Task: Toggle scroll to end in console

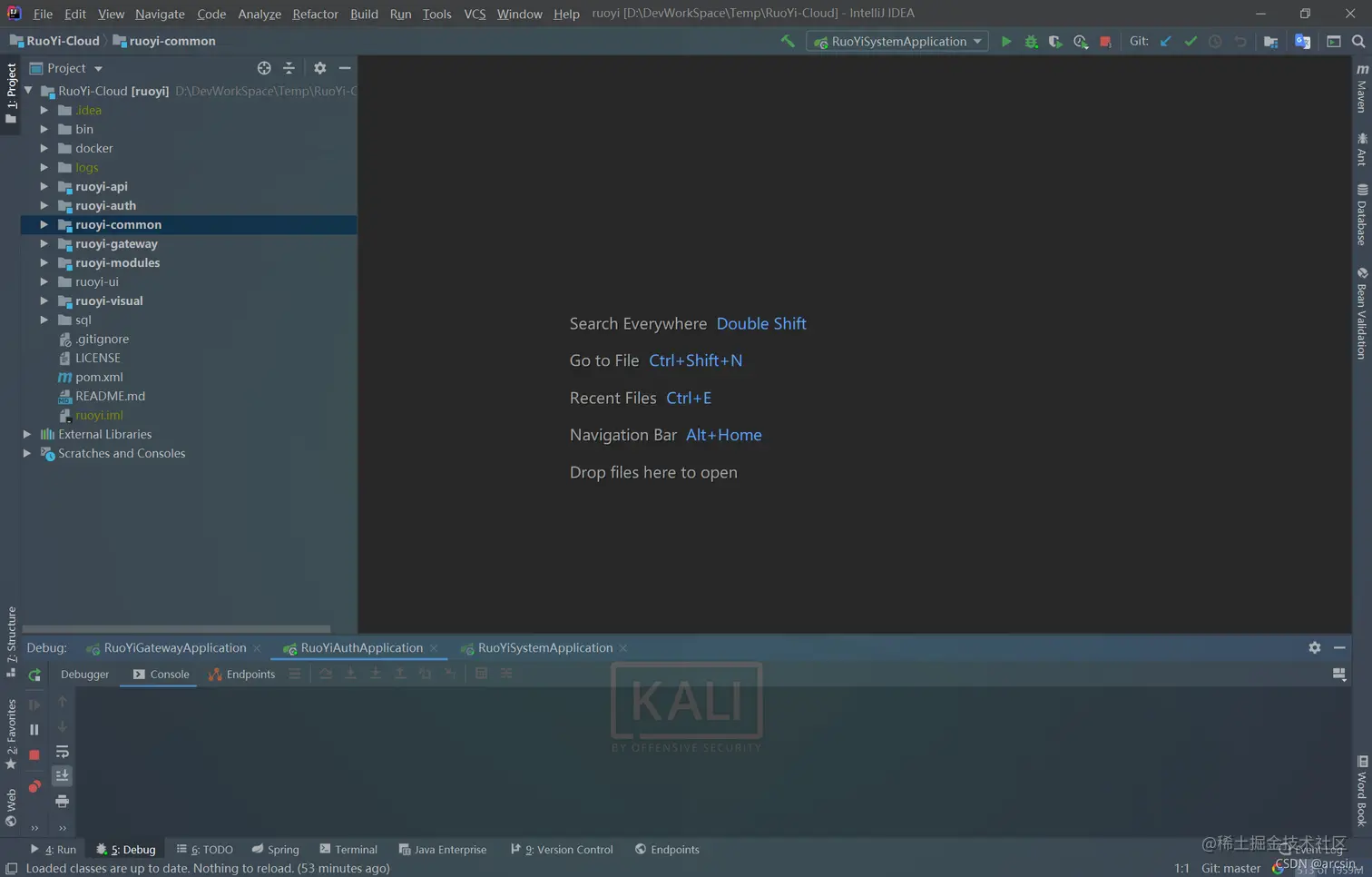Action: [x=62, y=776]
